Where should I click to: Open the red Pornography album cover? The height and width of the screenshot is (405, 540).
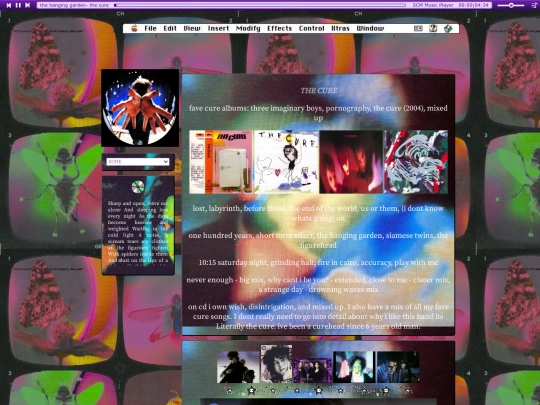[351, 162]
